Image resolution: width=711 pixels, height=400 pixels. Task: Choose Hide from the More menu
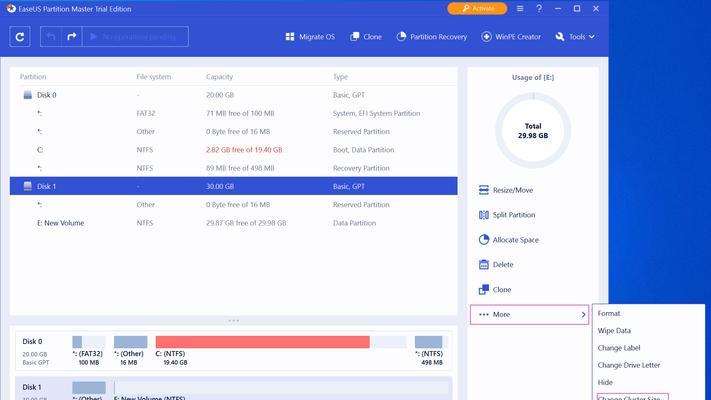pyautogui.click(x=605, y=382)
